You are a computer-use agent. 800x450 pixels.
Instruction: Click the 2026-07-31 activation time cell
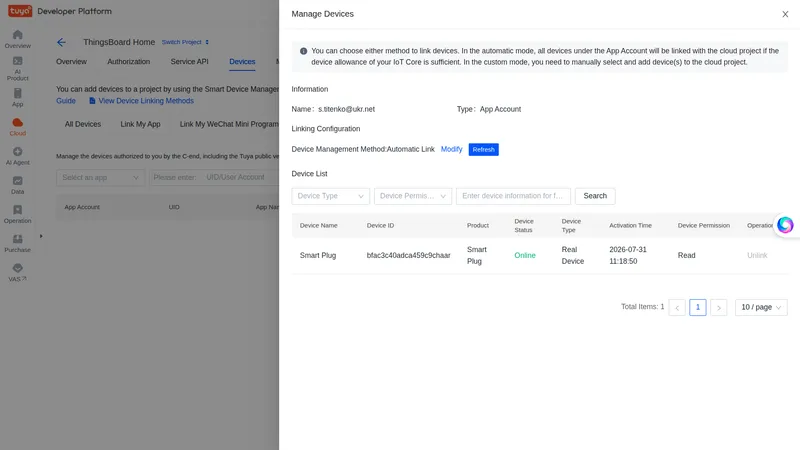click(628, 255)
